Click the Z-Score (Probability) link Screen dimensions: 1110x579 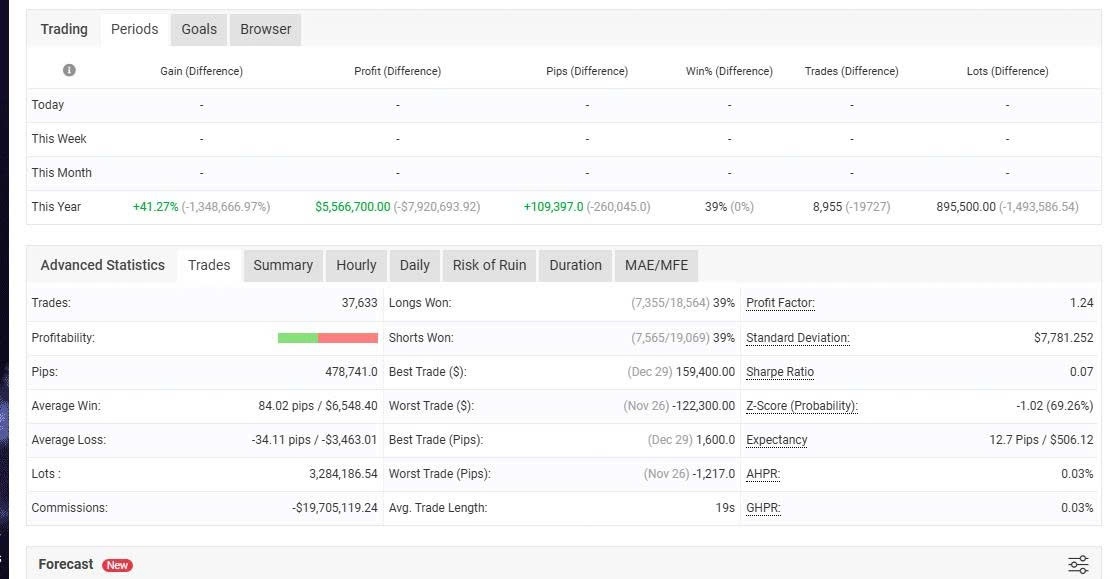click(801, 405)
